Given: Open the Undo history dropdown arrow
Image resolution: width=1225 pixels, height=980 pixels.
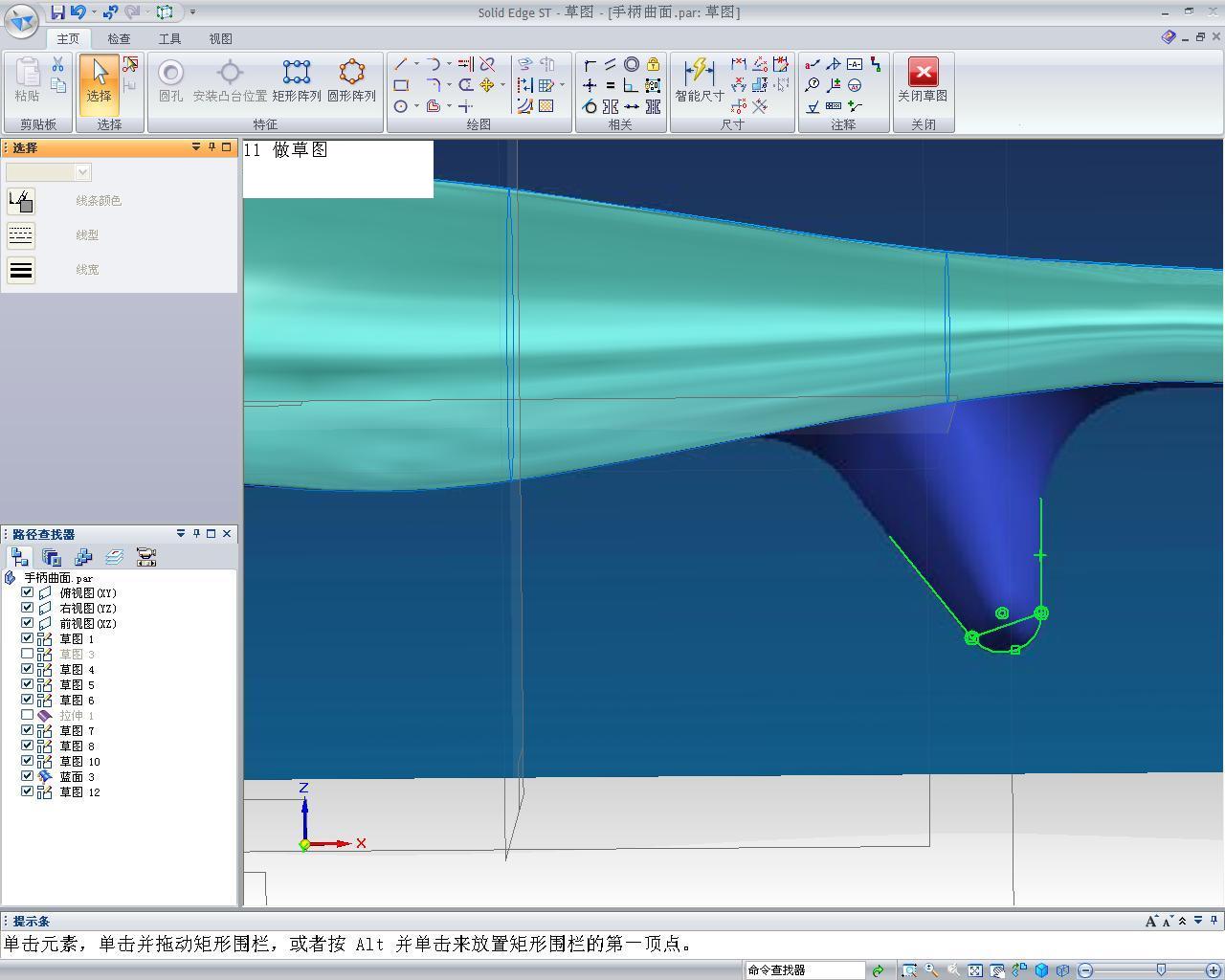Looking at the screenshot, I should click(94, 12).
